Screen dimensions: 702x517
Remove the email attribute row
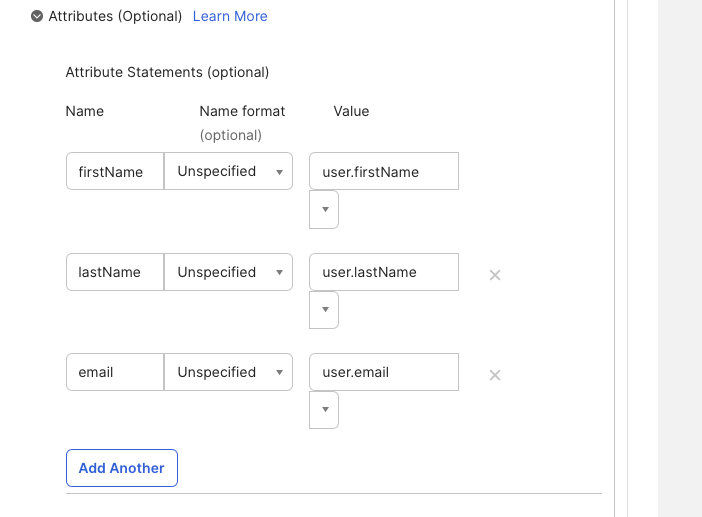coord(495,375)
